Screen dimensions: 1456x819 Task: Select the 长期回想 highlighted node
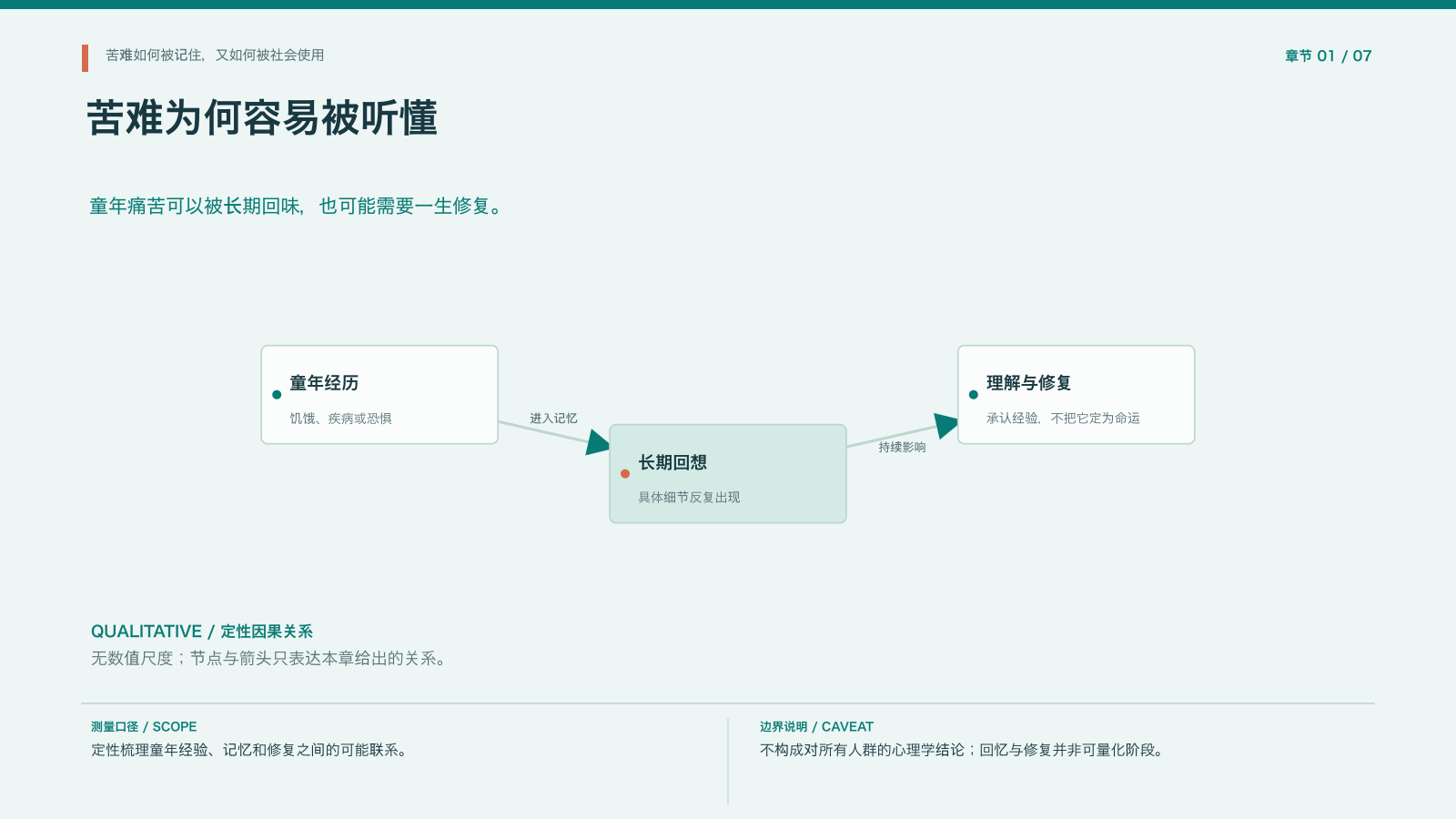coord(728,474)
